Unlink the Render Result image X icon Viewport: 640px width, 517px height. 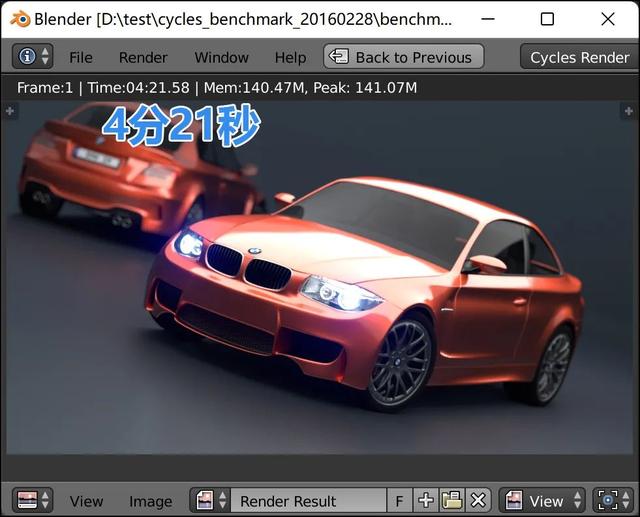(478, 500)
